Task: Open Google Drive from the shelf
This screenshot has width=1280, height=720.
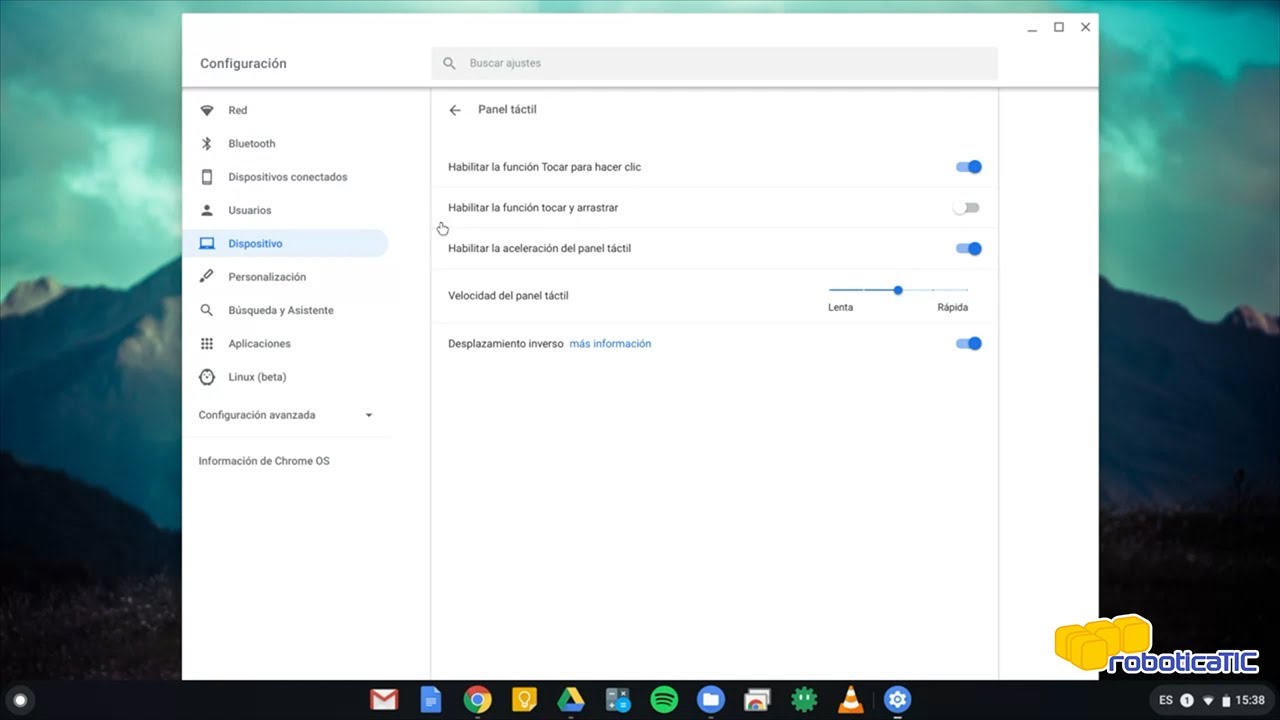Action: 571,700
